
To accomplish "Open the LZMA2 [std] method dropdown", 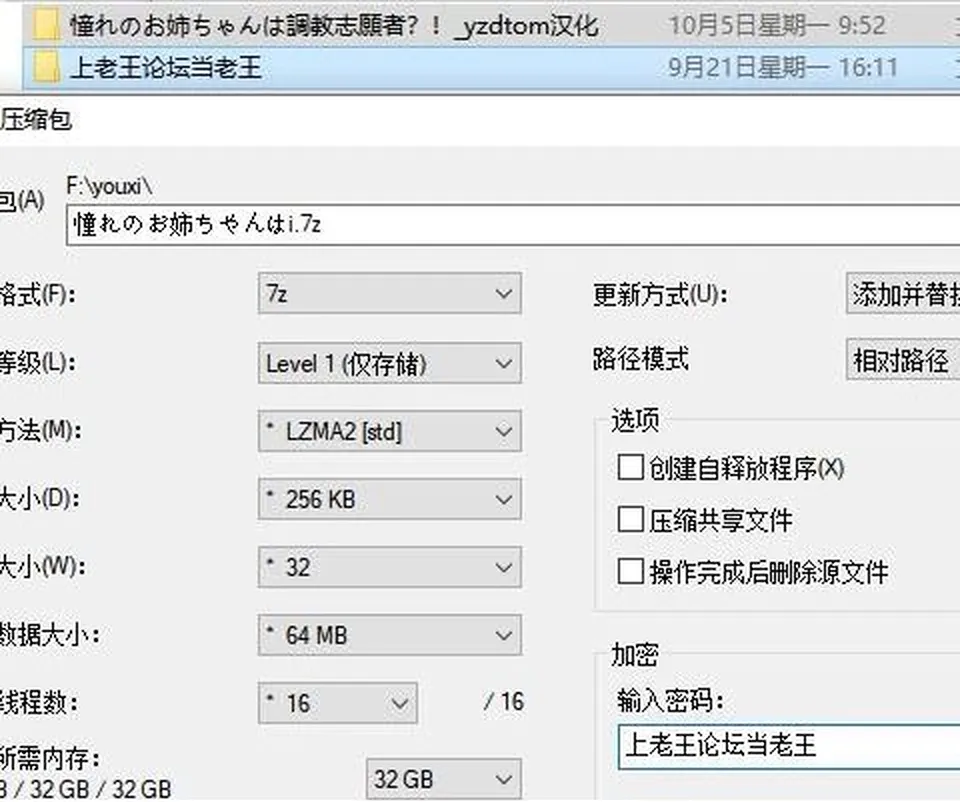I will click(x=389, y=432).
